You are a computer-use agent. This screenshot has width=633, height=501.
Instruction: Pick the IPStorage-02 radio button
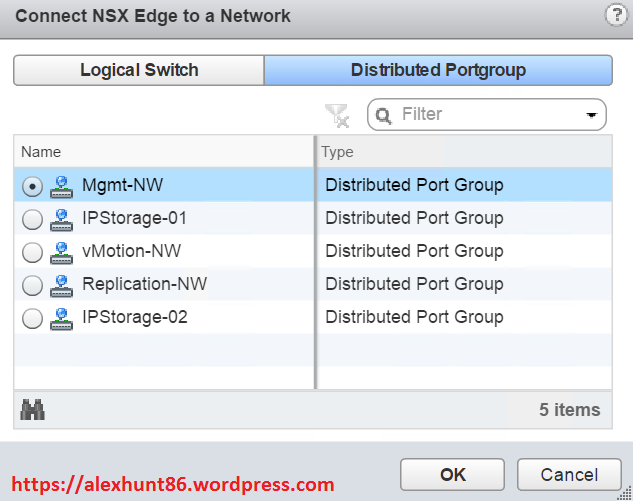click(x=32, y=318)
